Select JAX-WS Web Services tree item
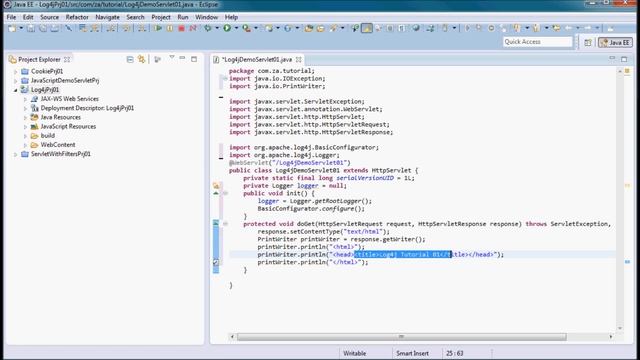The image size is (640, 360). pyautogui.click(x=69, y=99)
